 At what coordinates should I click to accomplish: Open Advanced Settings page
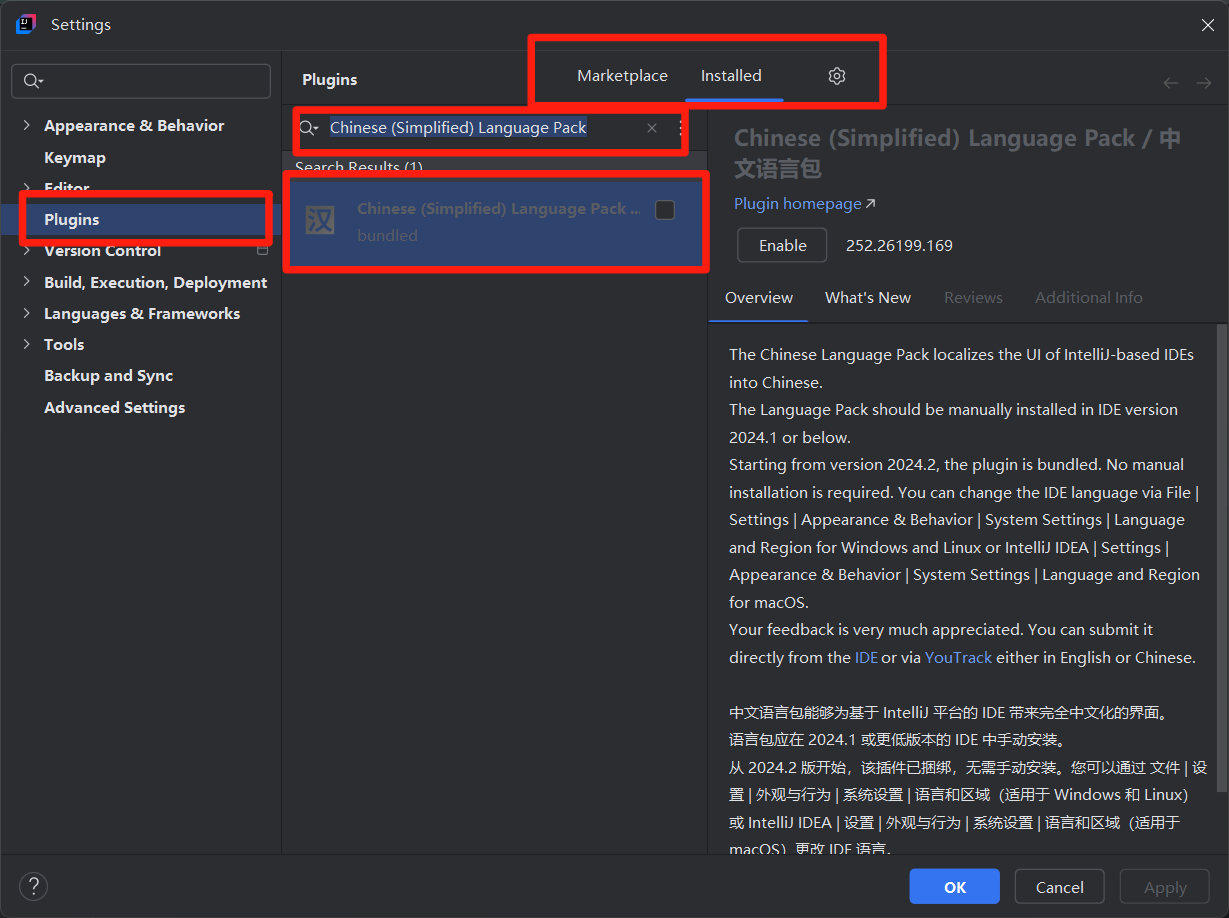tap(115, 408)
